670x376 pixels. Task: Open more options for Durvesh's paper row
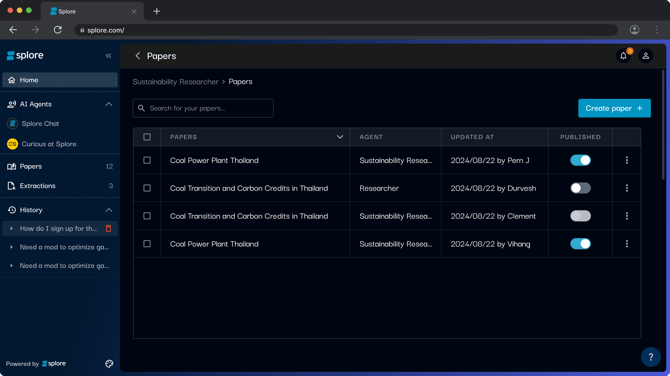tap(626, 188)
